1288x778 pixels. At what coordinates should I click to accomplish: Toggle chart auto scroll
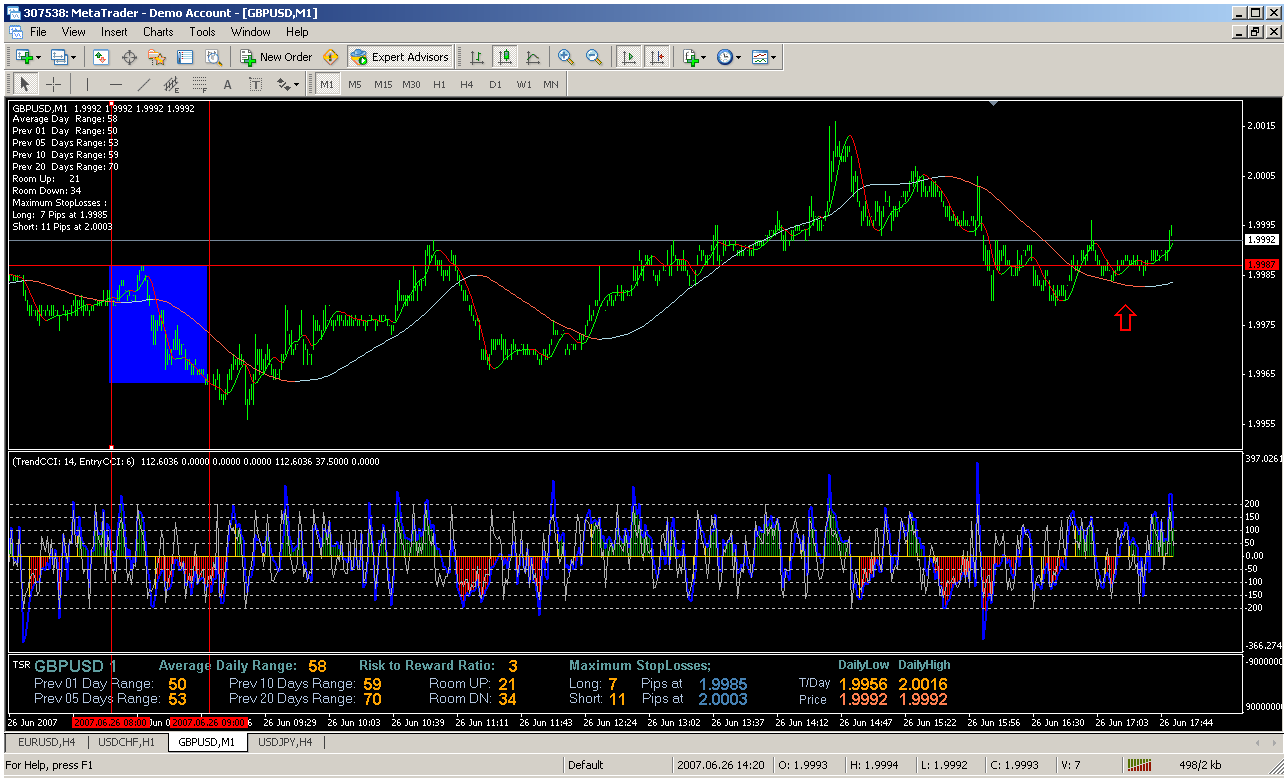[x=629, y=57]
